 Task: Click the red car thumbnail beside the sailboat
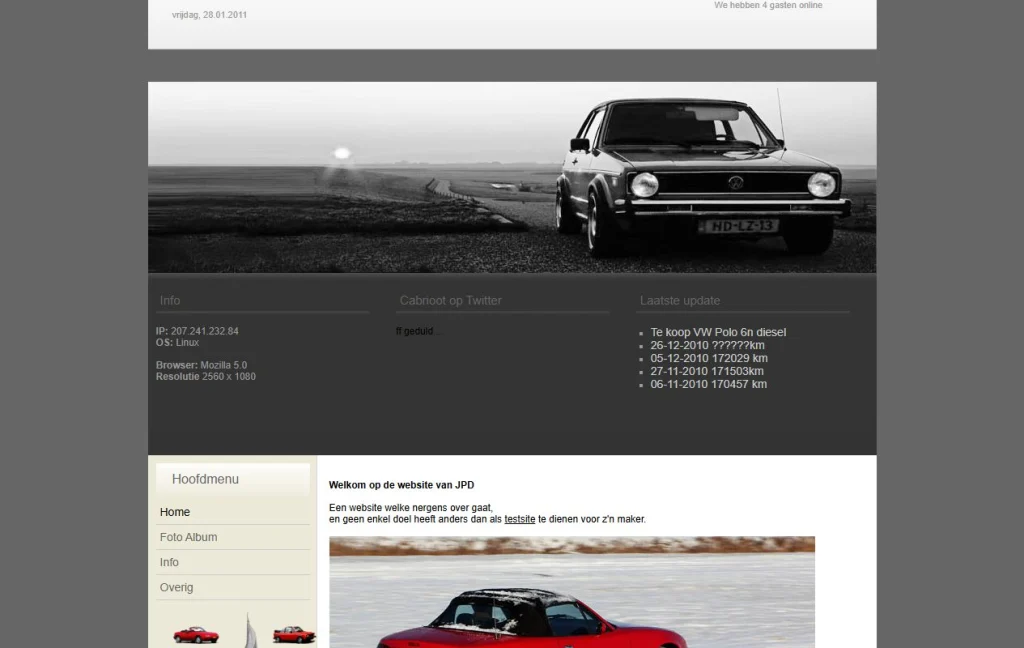point(294,634)
